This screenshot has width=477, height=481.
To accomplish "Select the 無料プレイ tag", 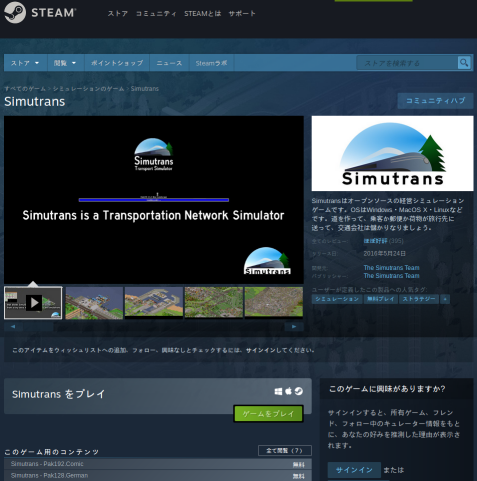I will point(381,299).
